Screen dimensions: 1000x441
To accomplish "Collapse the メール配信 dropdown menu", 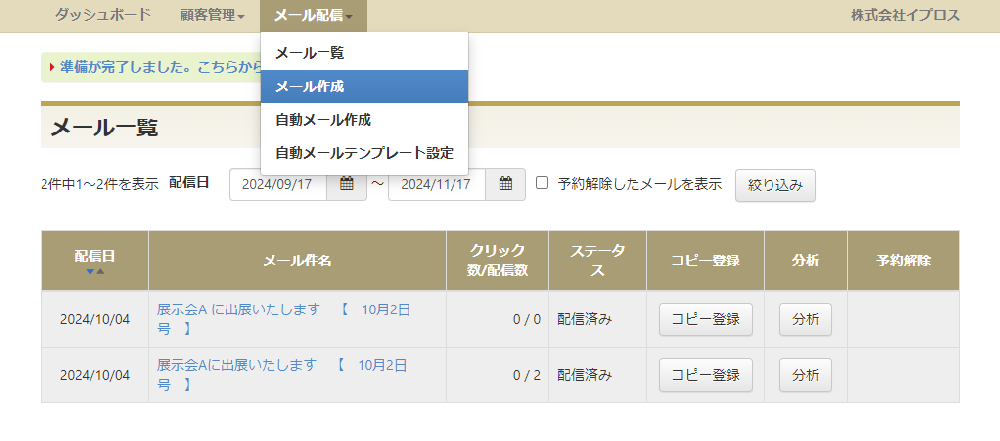I will tap(312, 15).
